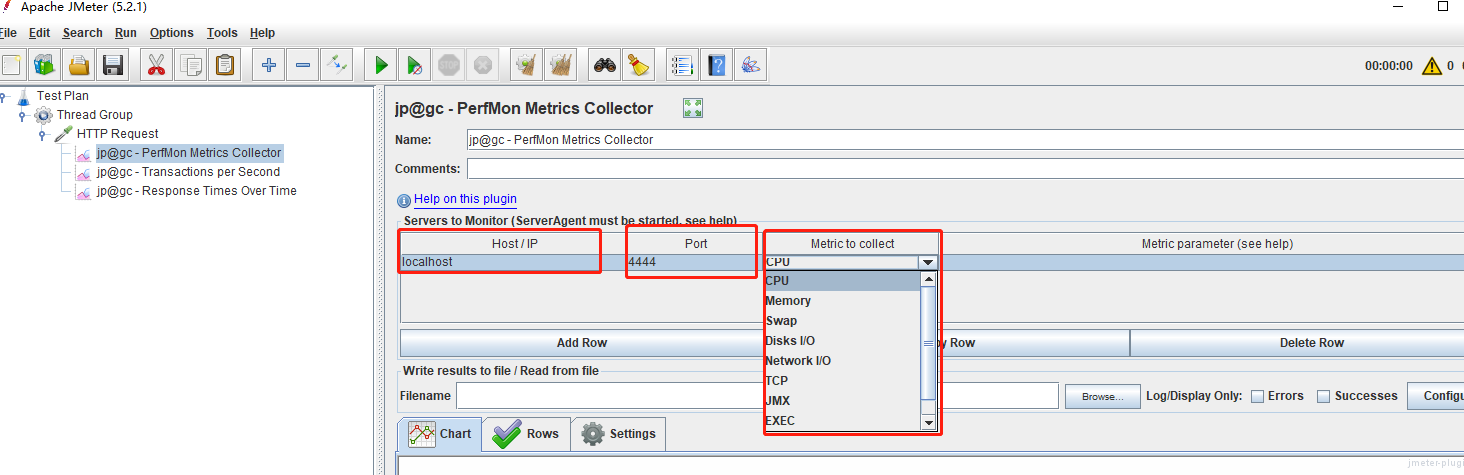Switch to the Settings tab

[619, 434]
